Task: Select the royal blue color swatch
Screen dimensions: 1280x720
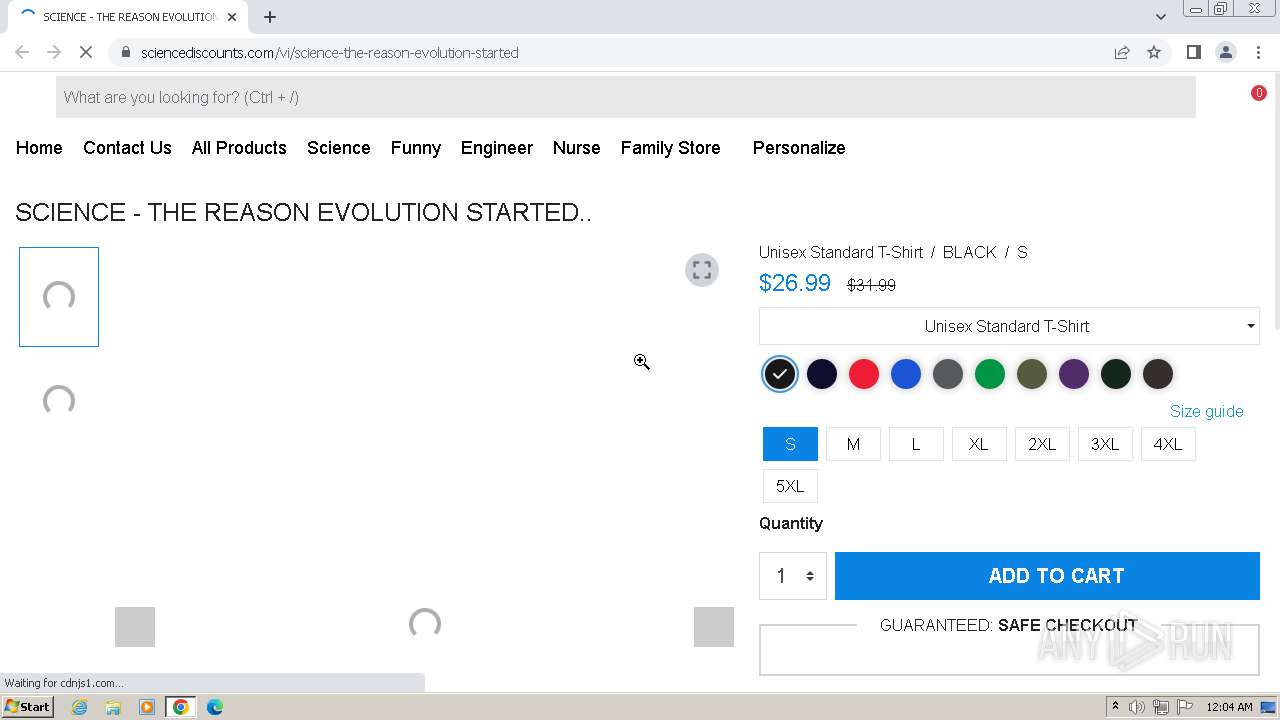Action: [x=906, y=374]
